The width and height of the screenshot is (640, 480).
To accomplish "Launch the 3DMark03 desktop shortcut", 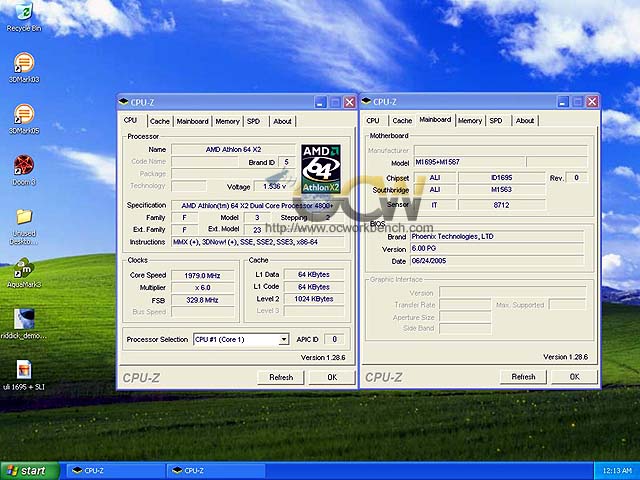I will tap(24, 68).
